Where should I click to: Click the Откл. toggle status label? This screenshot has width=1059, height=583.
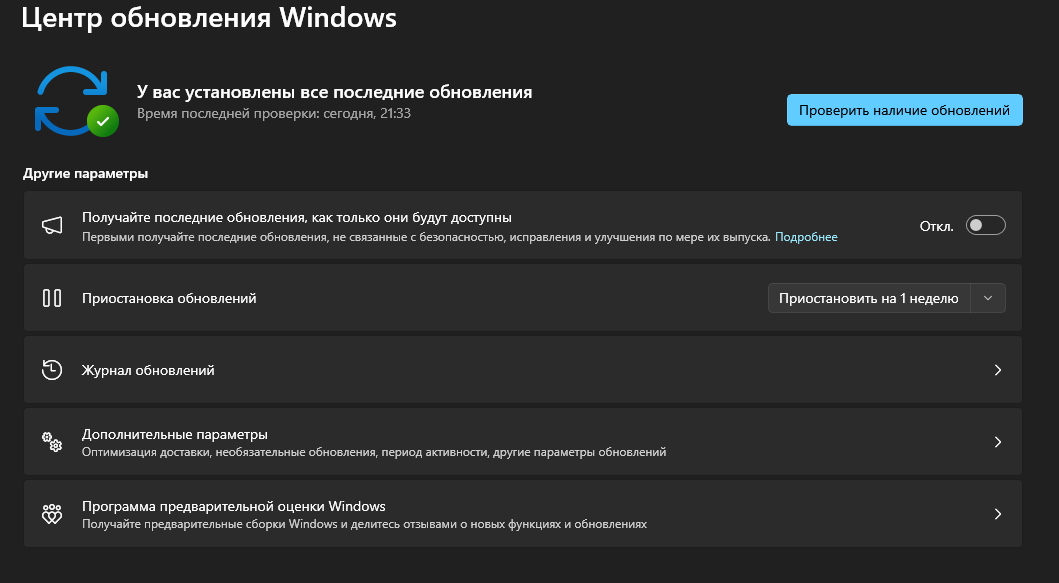[x=937, y=226]
